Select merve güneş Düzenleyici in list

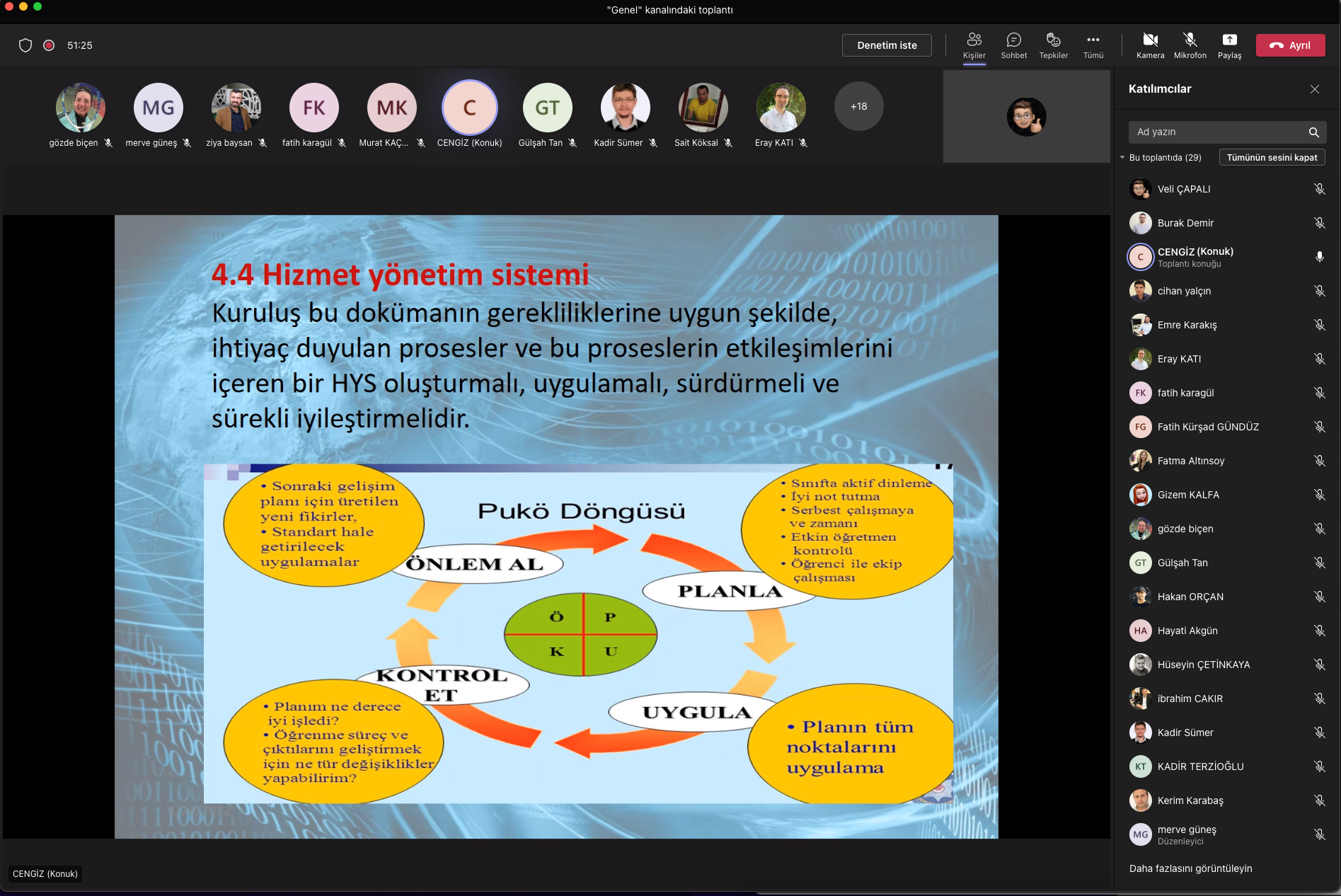point(1187,834)
